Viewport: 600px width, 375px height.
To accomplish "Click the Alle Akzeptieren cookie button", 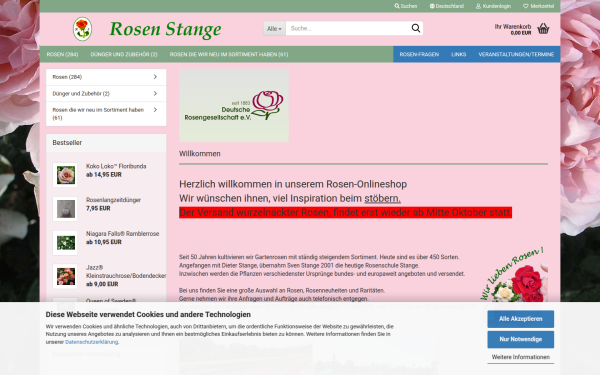I will 520,319.
